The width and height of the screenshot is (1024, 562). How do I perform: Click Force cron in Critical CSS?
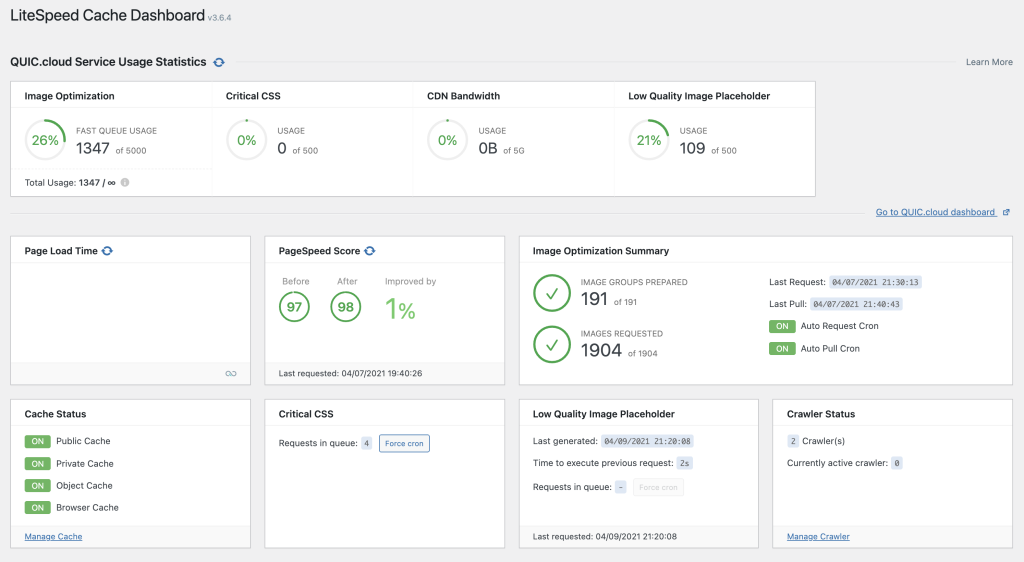click(404, 443)
